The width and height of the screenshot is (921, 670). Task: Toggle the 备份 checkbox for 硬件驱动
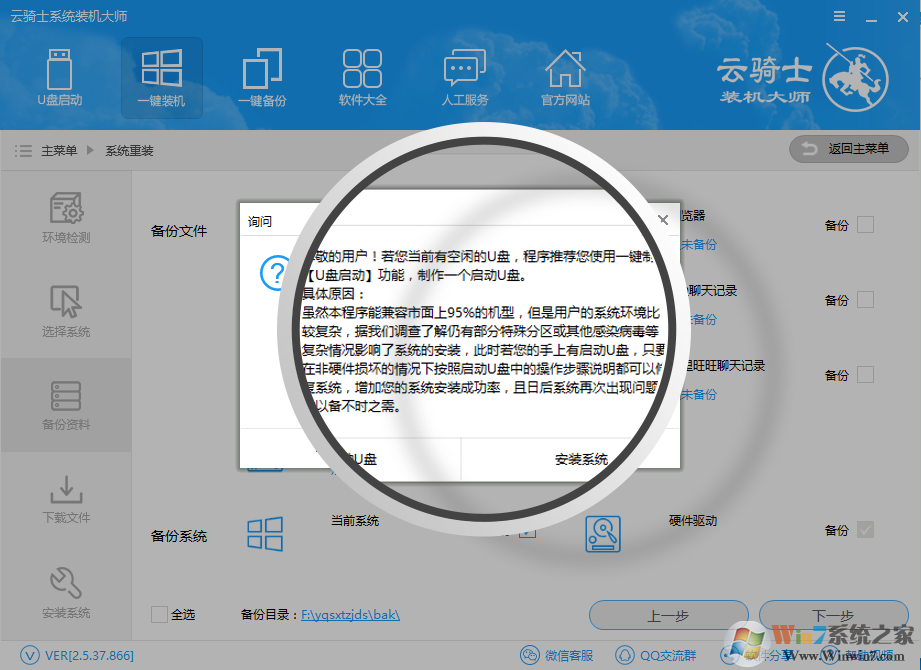click(x=864, y=530)
